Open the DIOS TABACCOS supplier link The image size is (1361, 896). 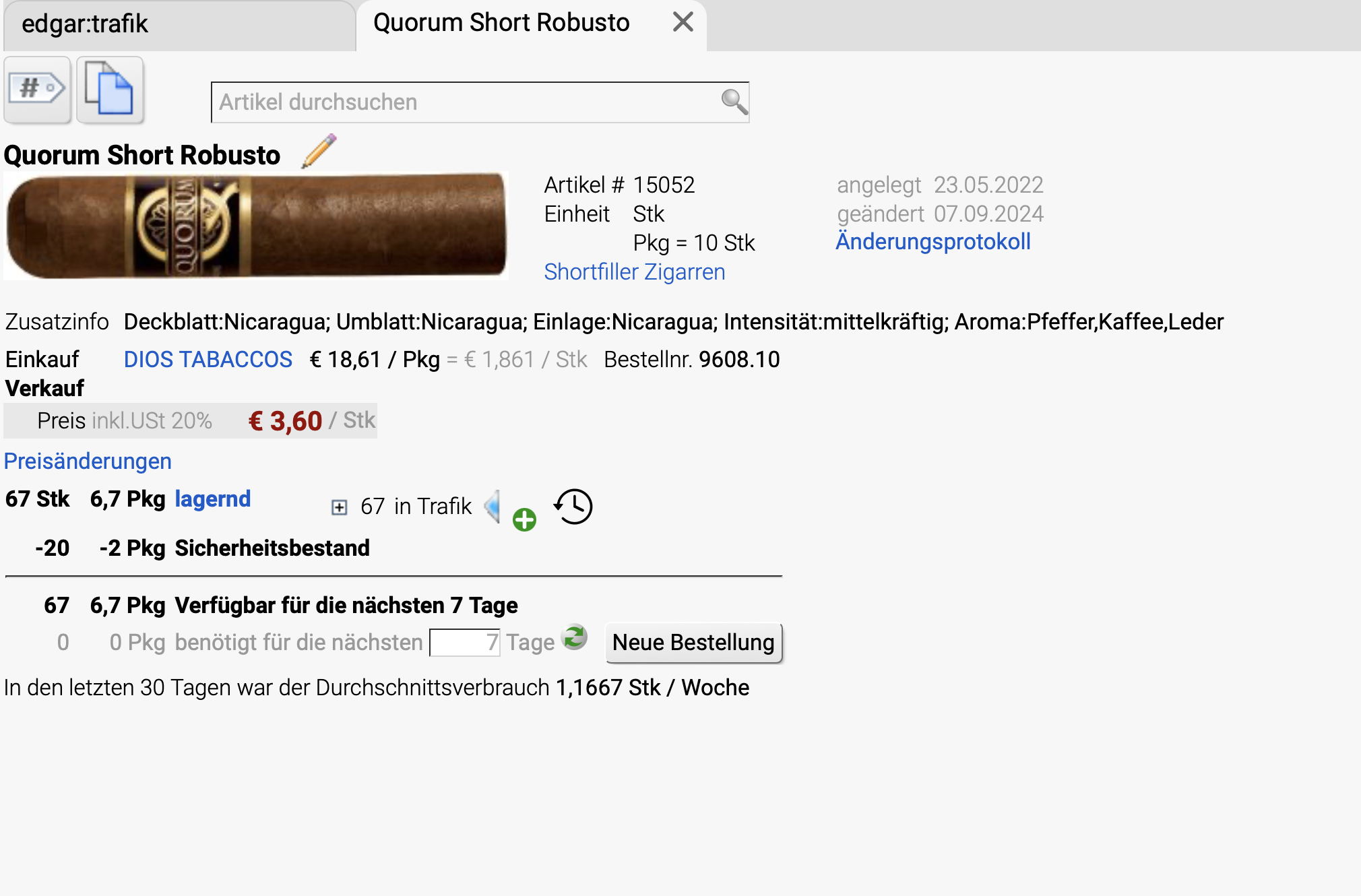click(x=208, y=360)
